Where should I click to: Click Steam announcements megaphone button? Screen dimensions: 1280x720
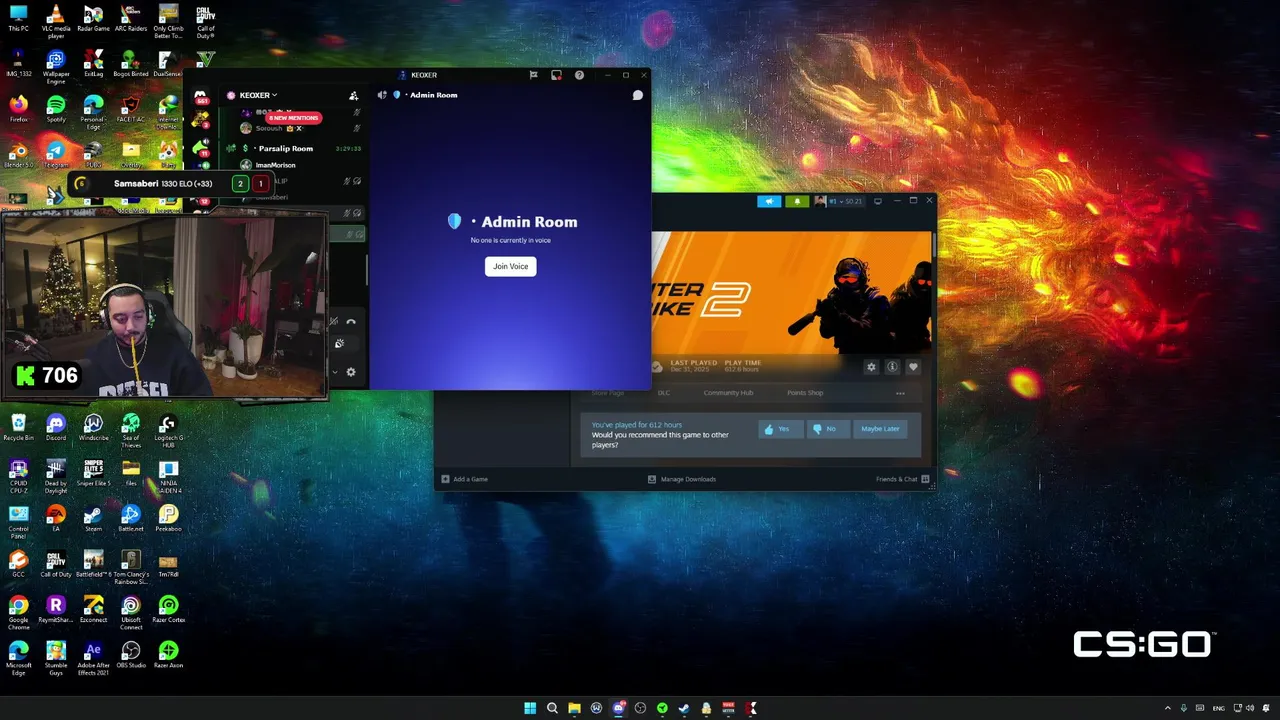click(769, 201)
